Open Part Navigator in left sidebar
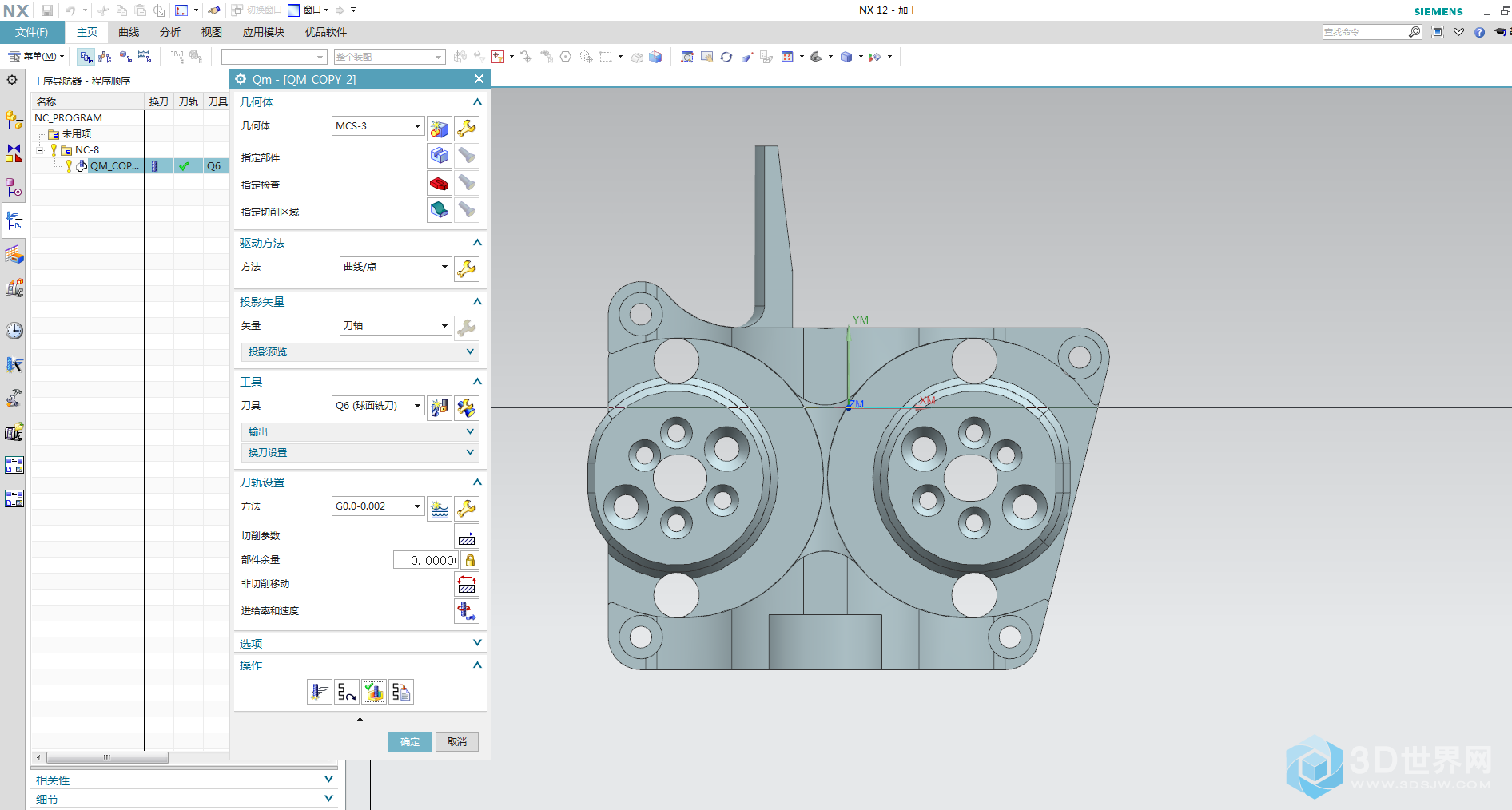The height and width of the screenshot is (810, 1512). pyautogui.click(x=14, y=187)
